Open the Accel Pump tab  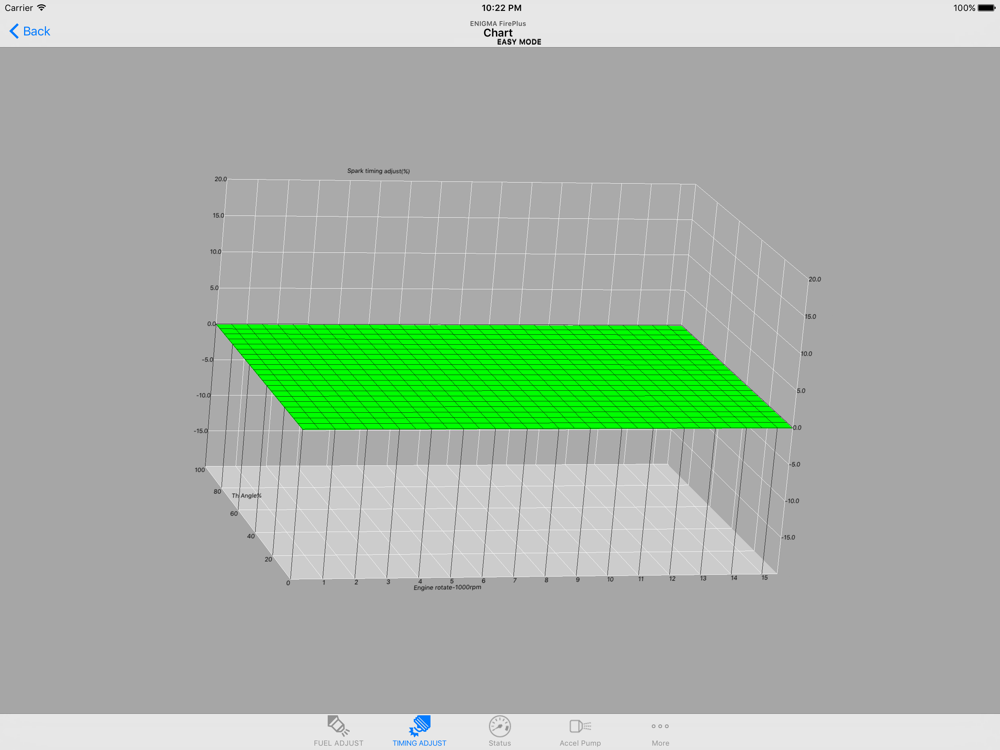[580, 731]
